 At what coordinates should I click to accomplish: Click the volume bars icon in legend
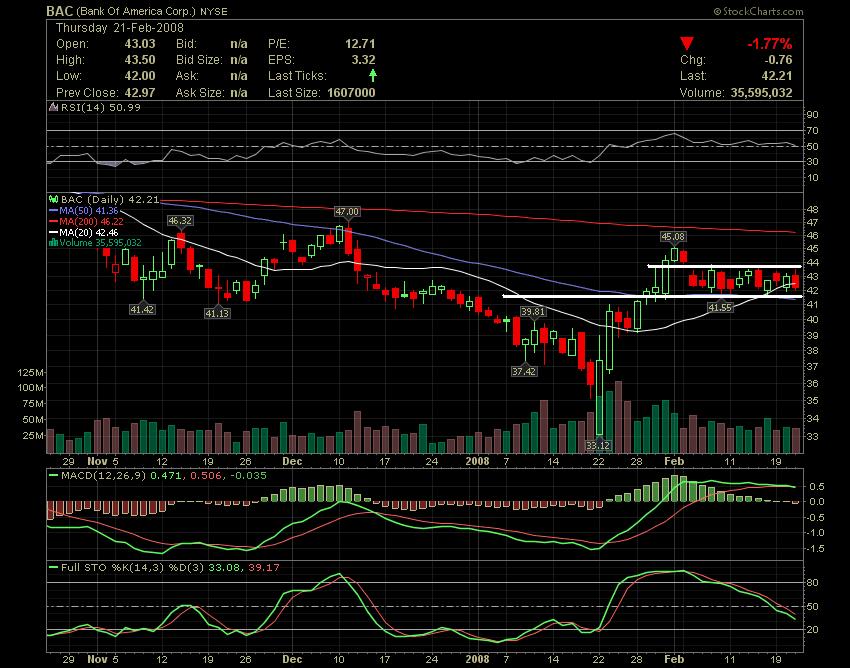point(53,242)
